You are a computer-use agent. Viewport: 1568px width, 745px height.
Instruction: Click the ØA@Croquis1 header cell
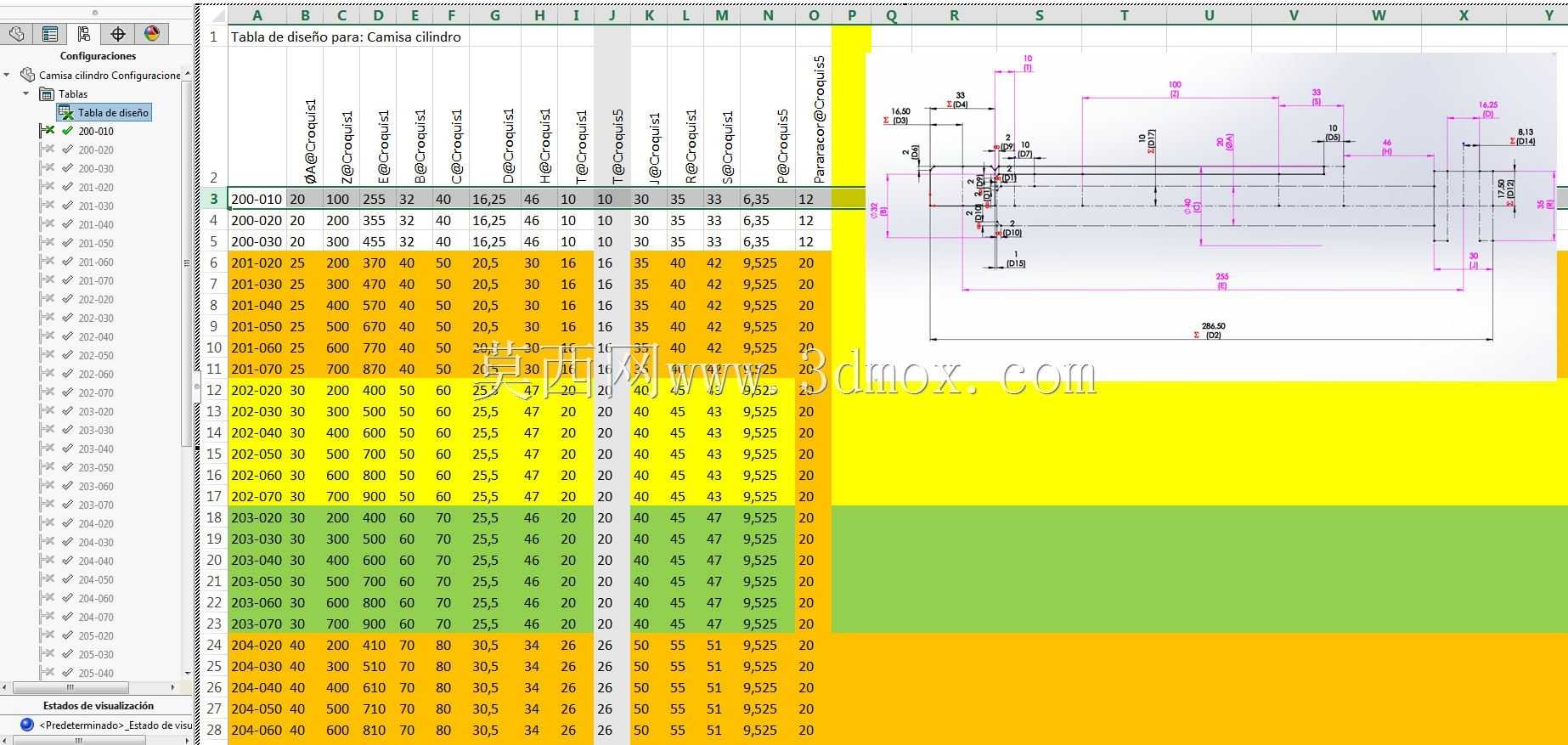[x=305, y=117]
